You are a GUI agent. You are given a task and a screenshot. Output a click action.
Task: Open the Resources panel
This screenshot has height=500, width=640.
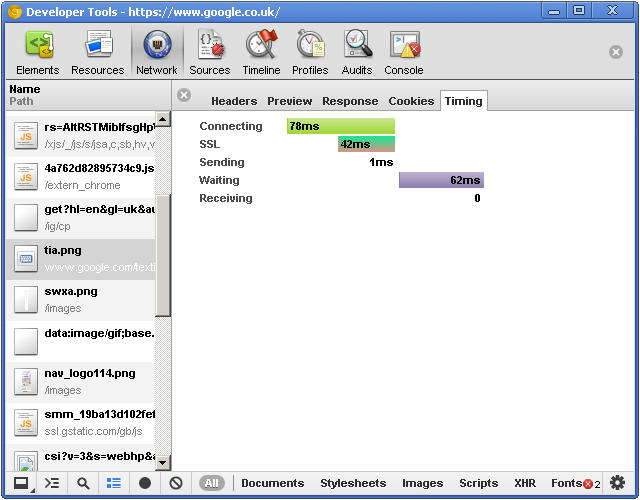pyautogui.click(x=98, y=52)
